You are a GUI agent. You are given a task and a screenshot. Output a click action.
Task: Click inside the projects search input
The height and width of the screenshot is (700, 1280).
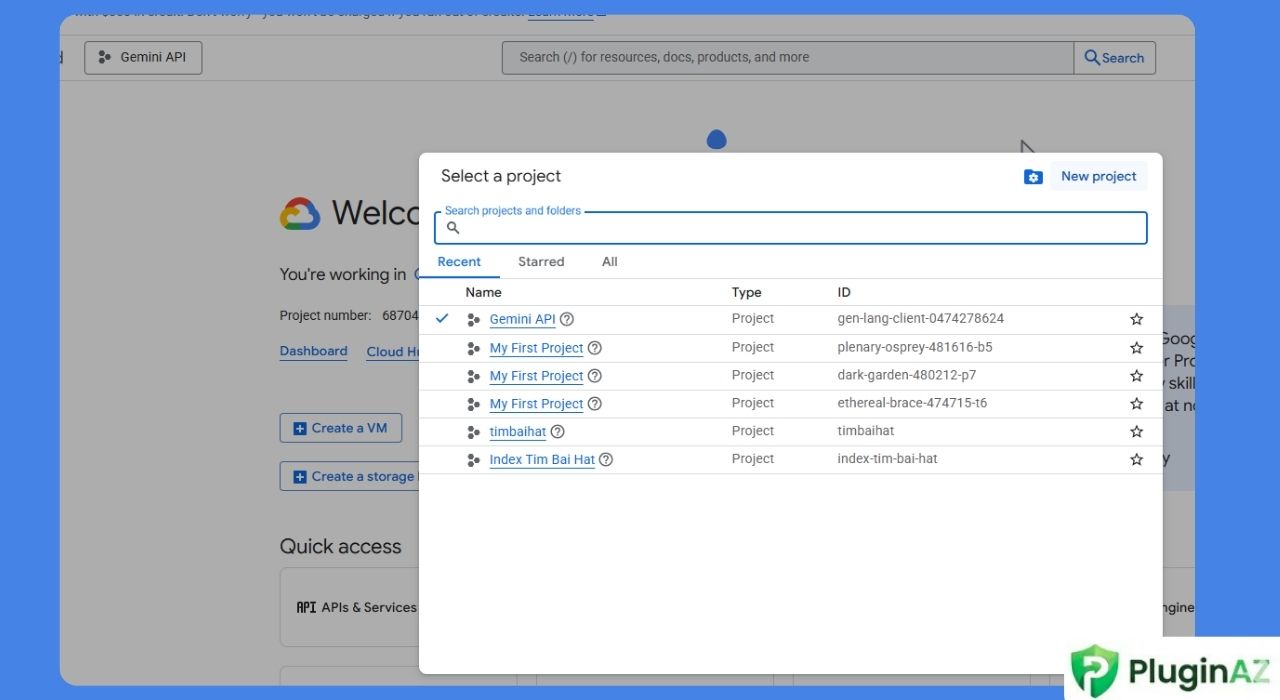(790, 228)
